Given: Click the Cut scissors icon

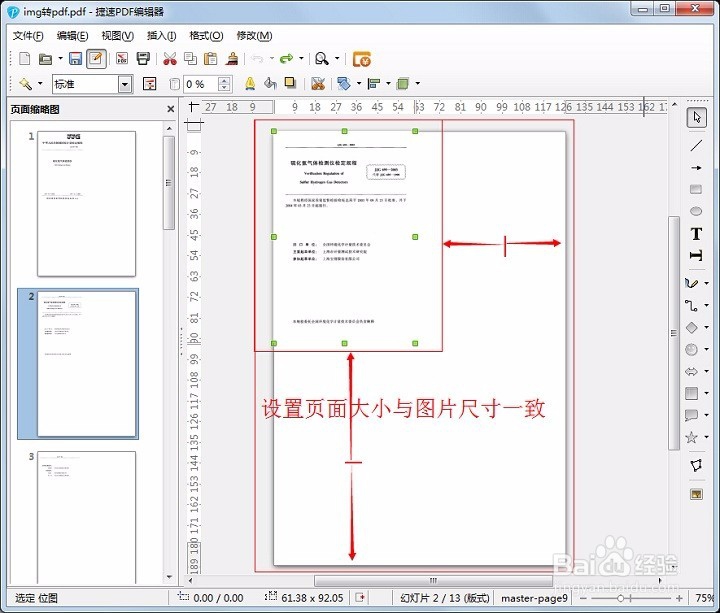Looking at the screenshot, I should pos(170,59).
